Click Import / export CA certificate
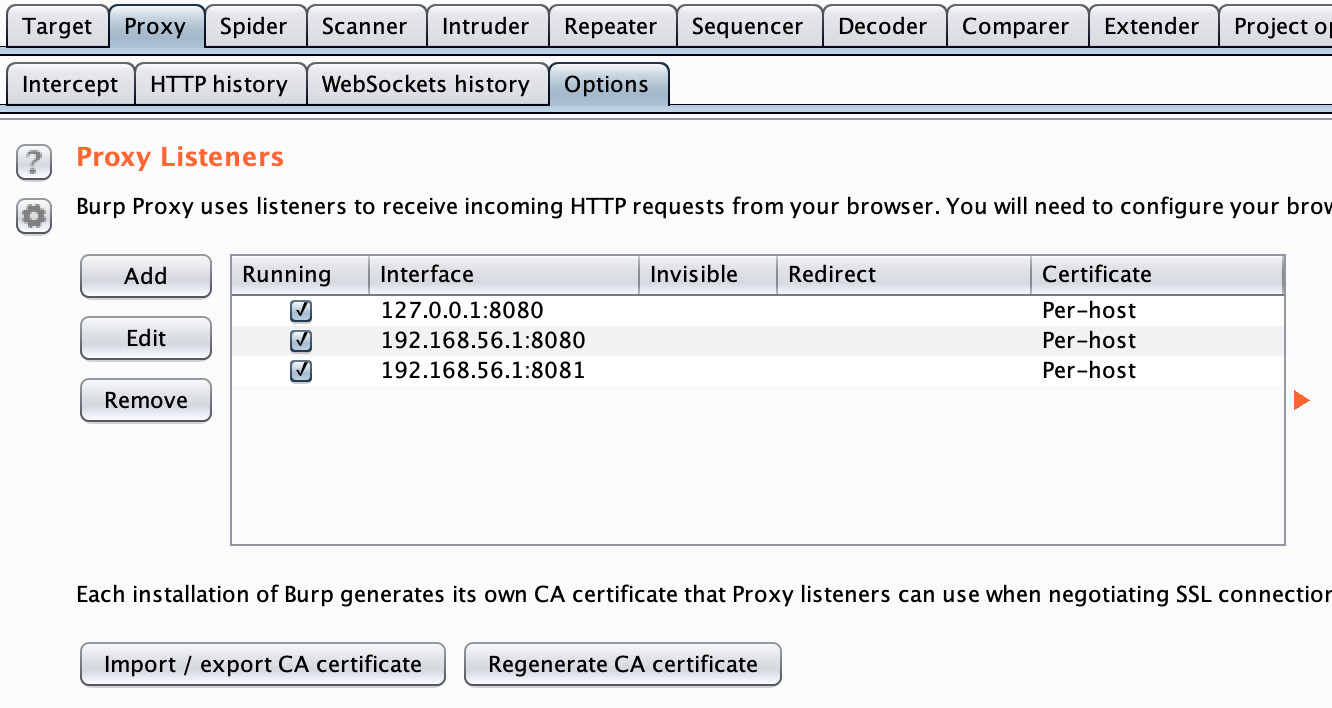Image resolution: width=1332 pixels, height=708 pixels. point(262,663)
